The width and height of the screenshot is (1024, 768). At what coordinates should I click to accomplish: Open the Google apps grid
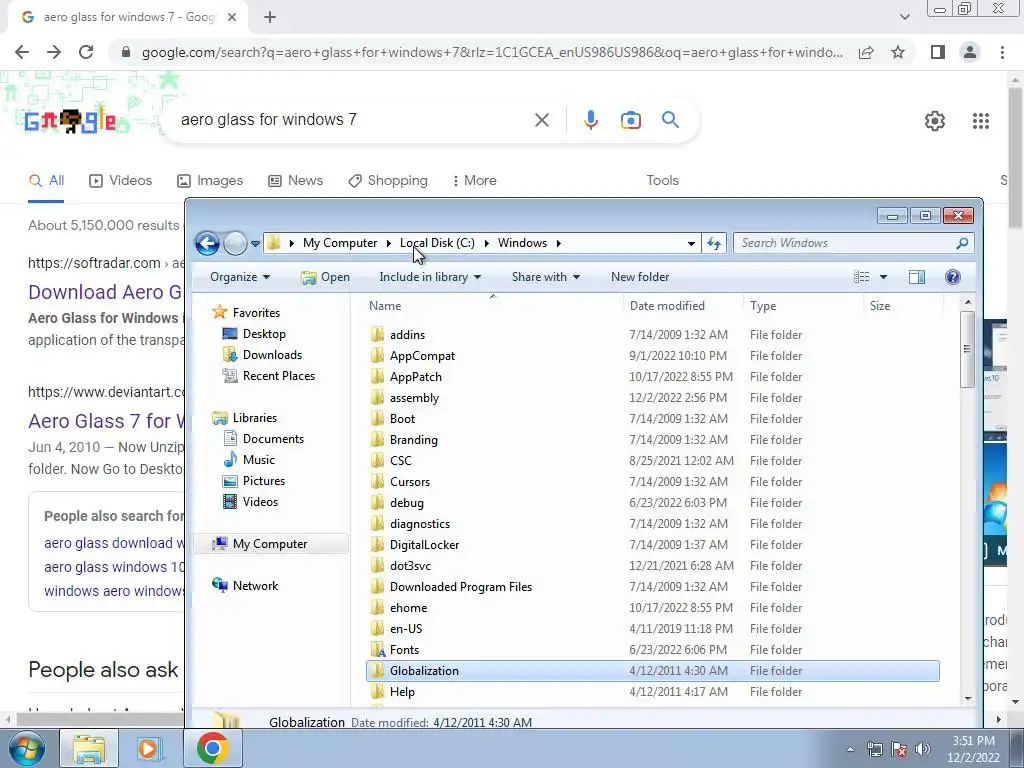[x=980, y=121]
